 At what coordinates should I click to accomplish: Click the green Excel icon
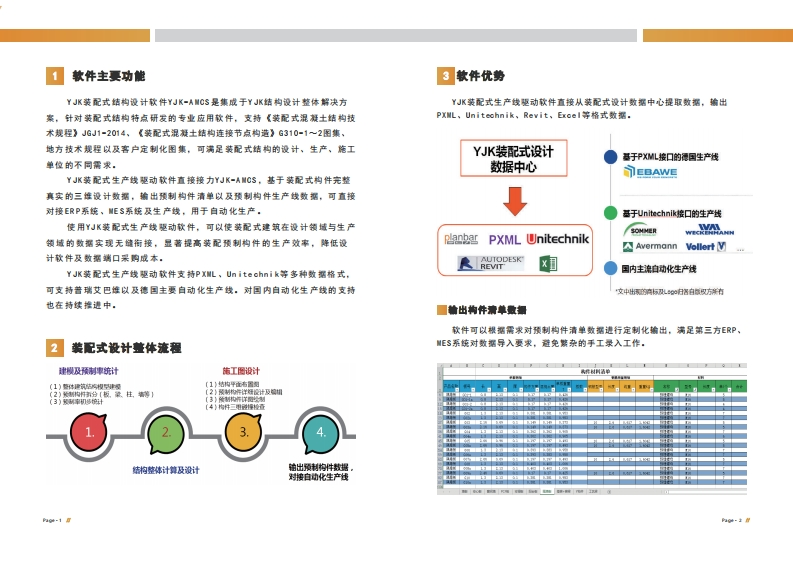[x=547, y=264]
